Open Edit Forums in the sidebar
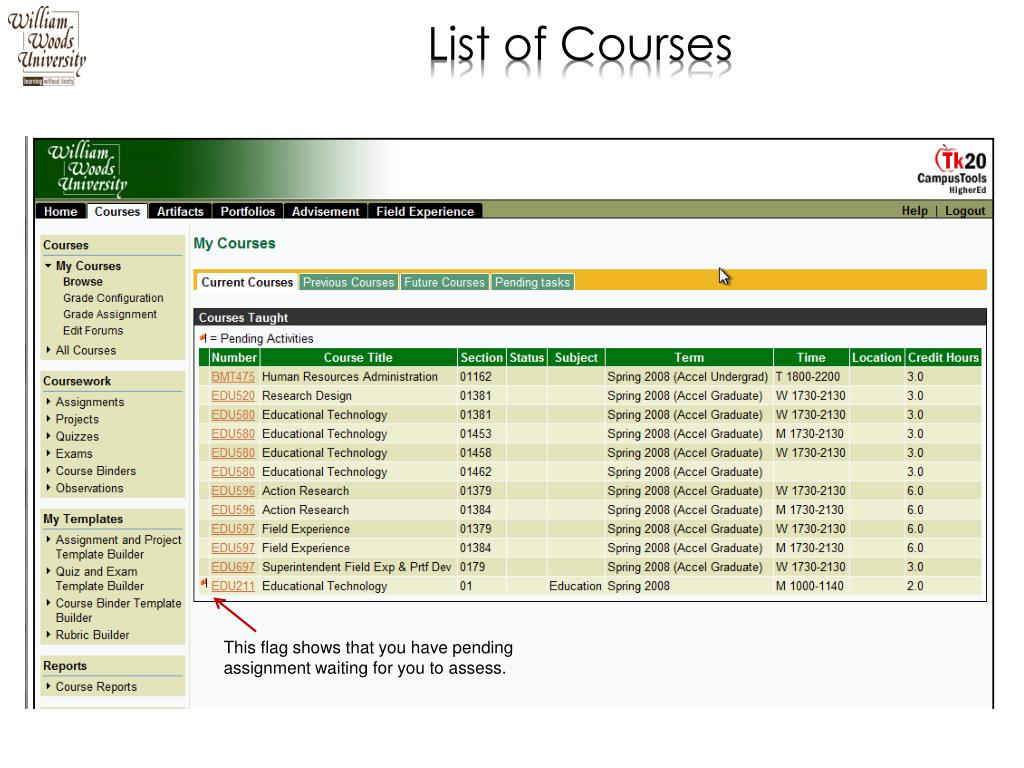Image resolution: width=1024 pixels, height=768 pixels. point(93,330)
